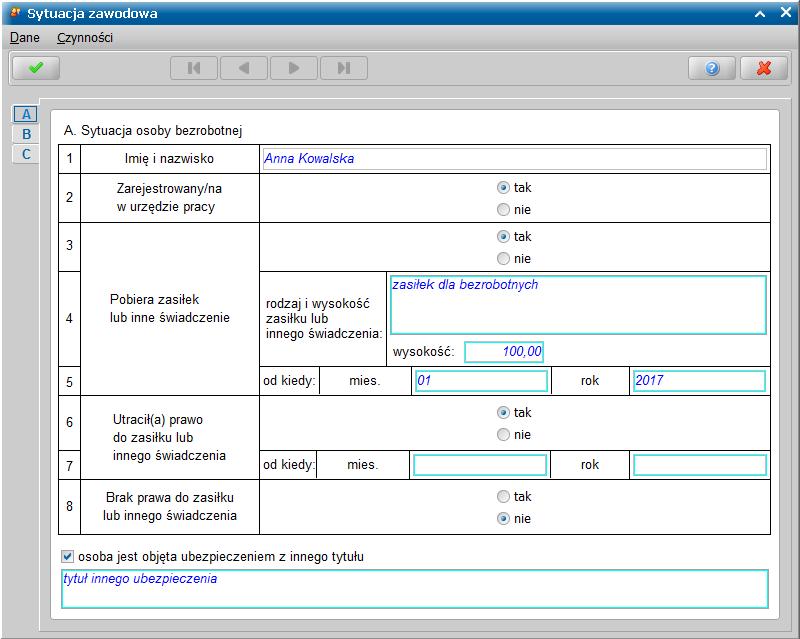The width and height of the screenshot is (800, 639).
Task: Click the Imię i nazwisko field with Anna Kowalska
Action: pyautogui.click(x=514, y=159)
